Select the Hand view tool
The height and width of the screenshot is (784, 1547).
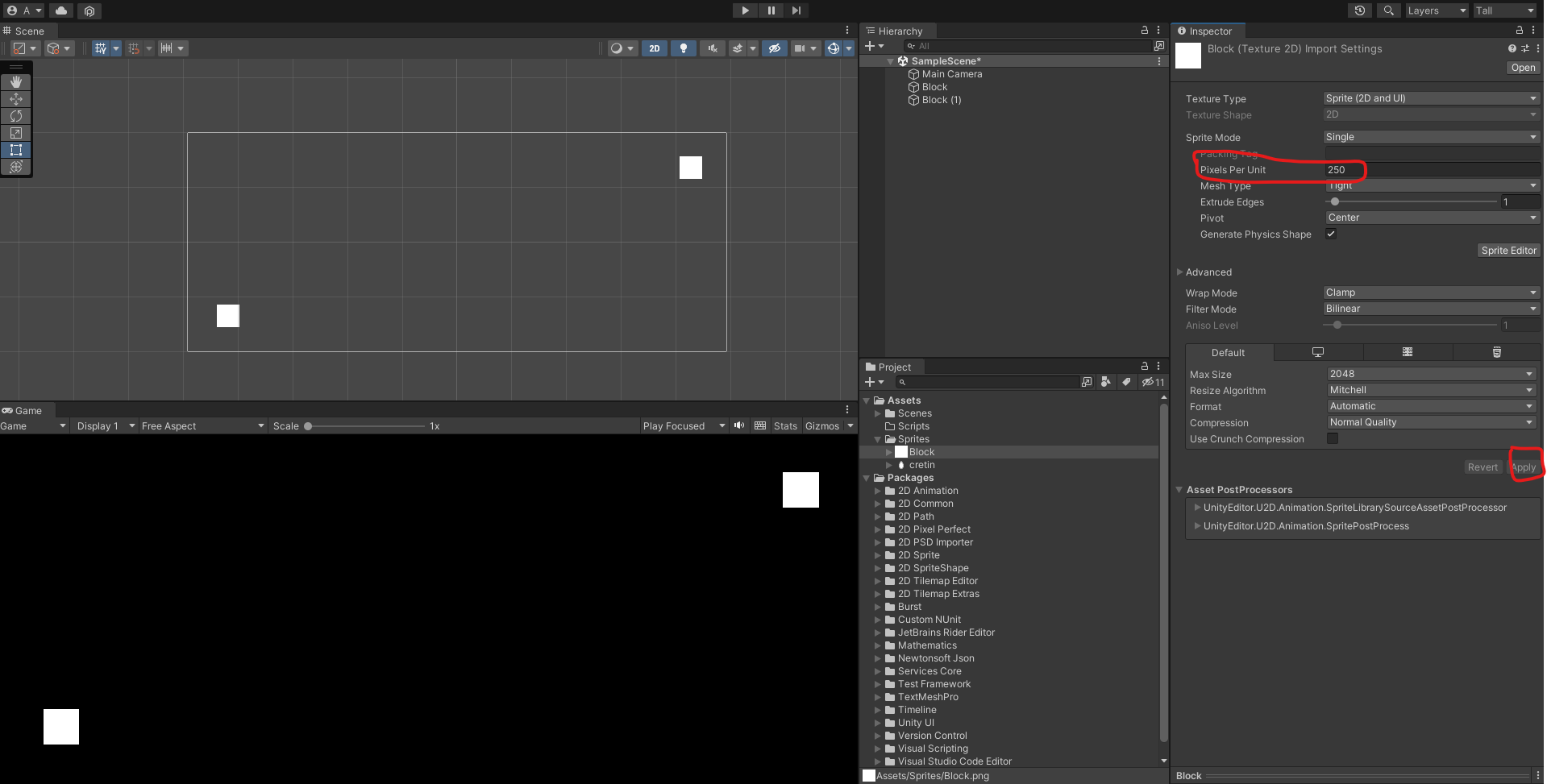click(16, 82)
